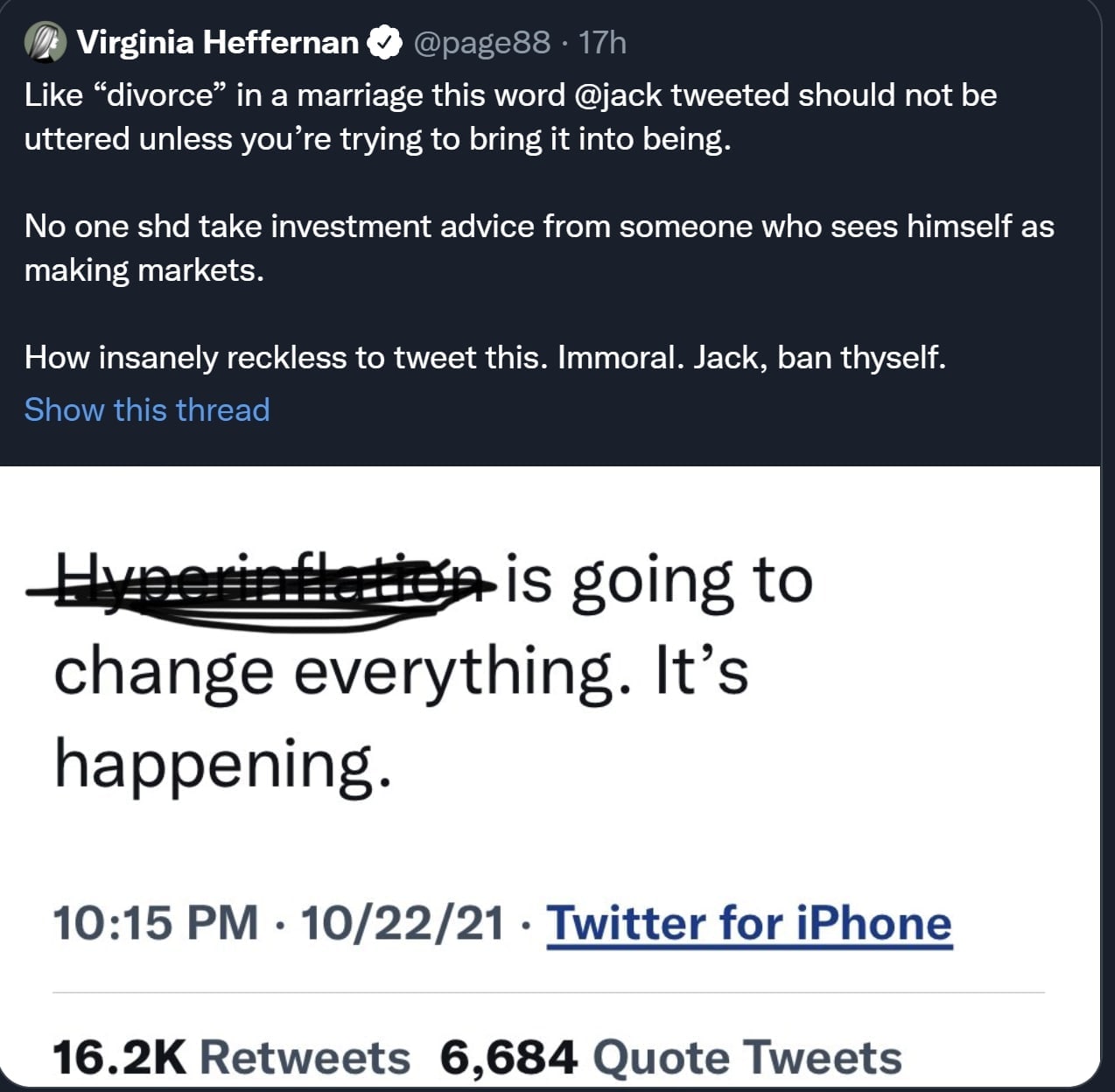Click the No one shd take investment advice paragraph
The image size is (1115, 1092).
click(x=538, y=248)
